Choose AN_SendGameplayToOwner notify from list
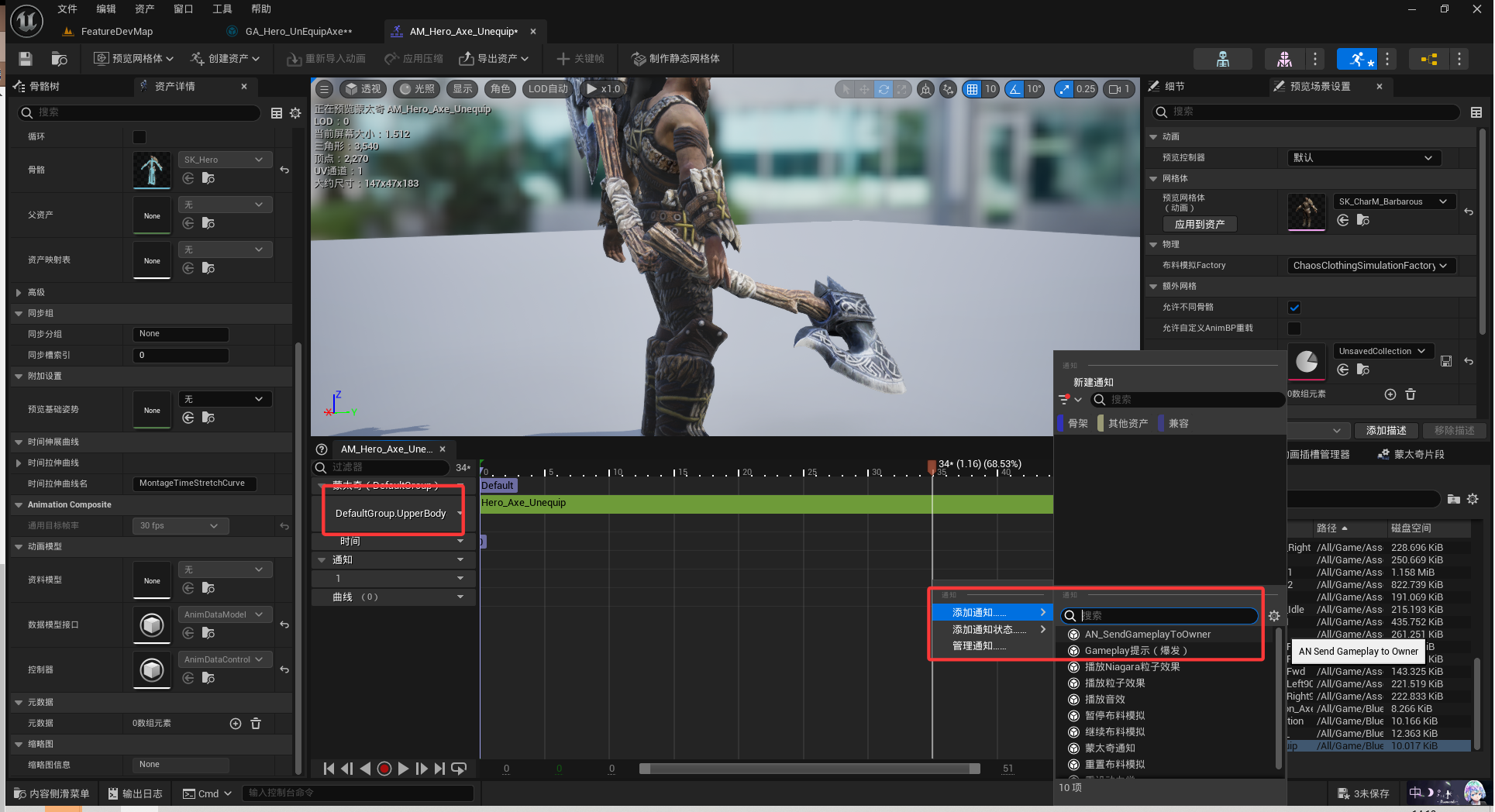The height and width of the screenshot is (812, 1495). point(1147,635)
